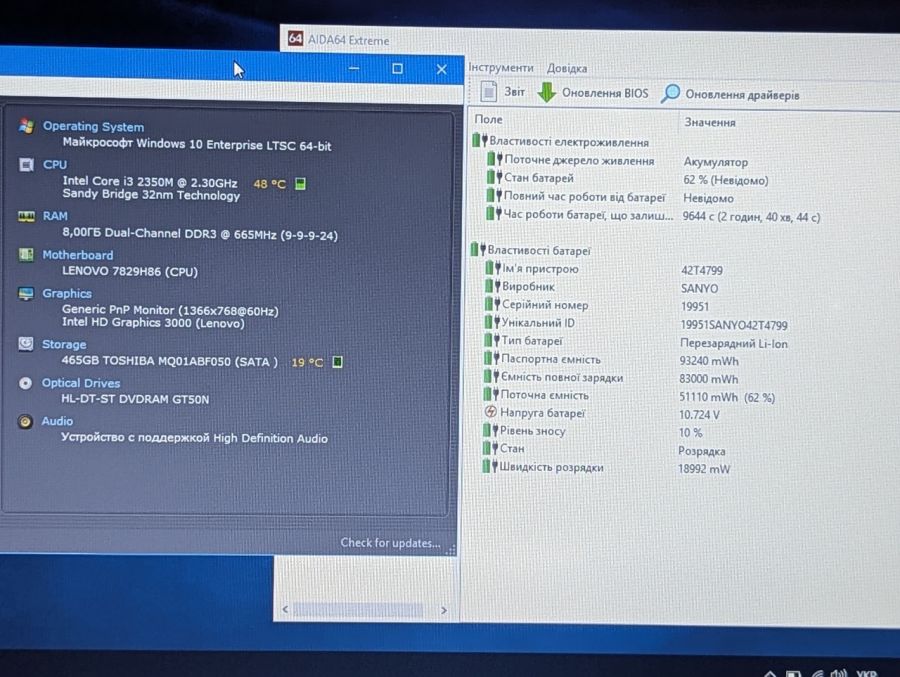Open the Report (Звіт) toolbar button
The image size is (900, 677).
pos(503,91)
